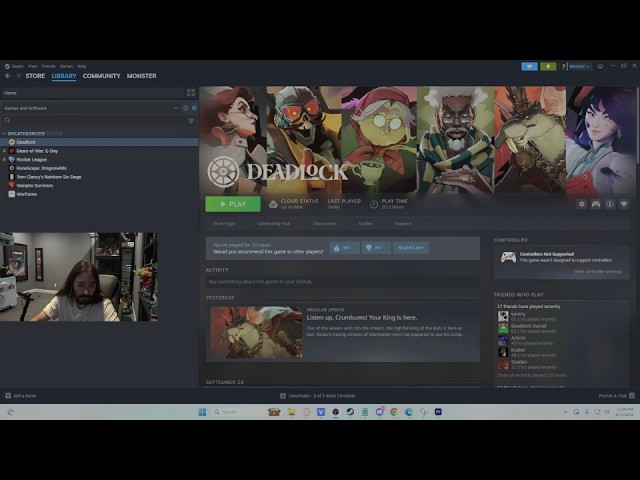This screenshot has width=640, height=480.
Task: Recommend the game with Yes button
Action: pos(344,248)
